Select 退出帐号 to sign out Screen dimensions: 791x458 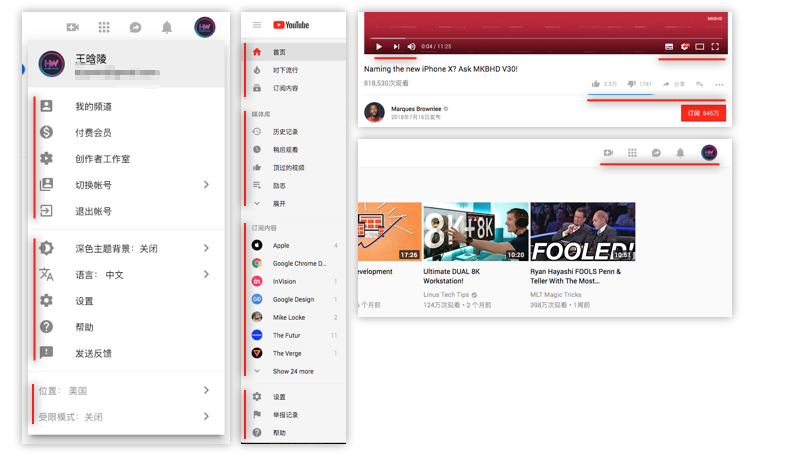click(x=126, y=211)
